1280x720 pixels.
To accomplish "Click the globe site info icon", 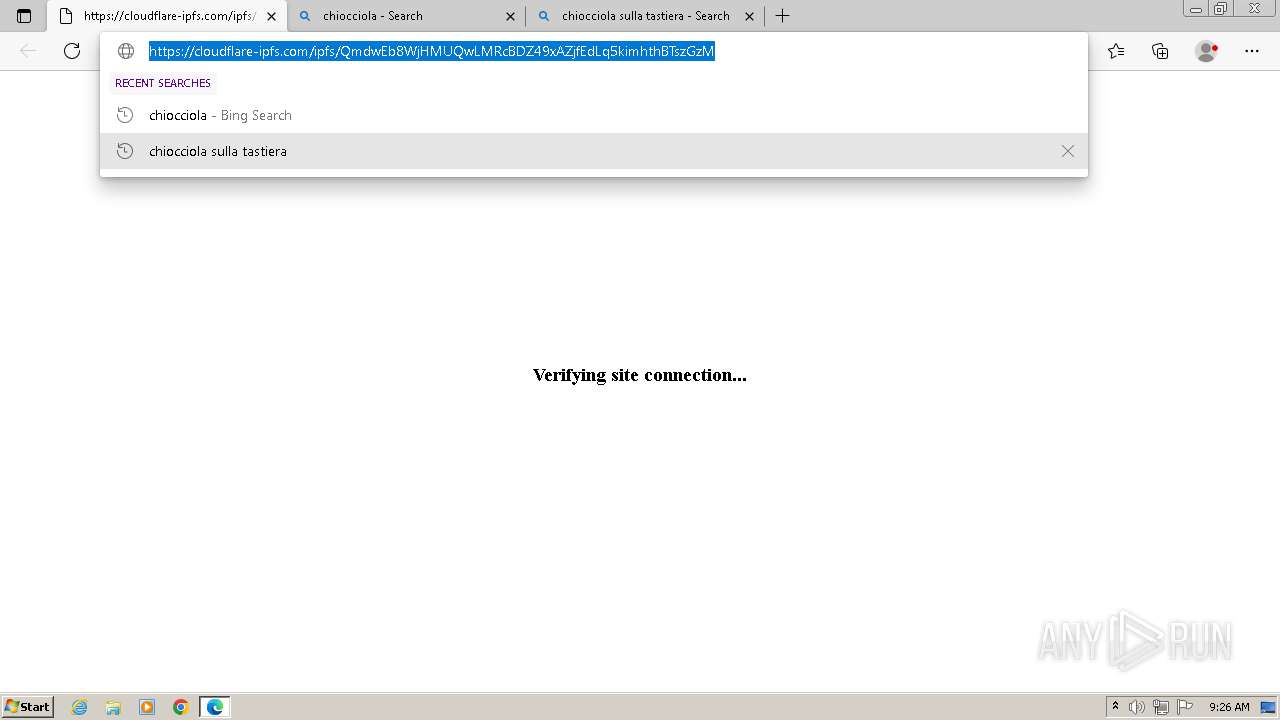I will [x=126, y=51].
